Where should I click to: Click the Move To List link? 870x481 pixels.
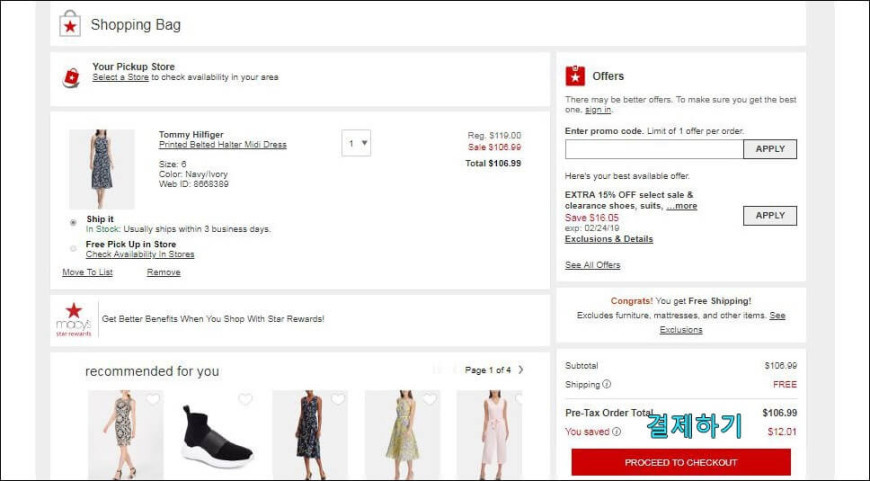pos(87,272)
